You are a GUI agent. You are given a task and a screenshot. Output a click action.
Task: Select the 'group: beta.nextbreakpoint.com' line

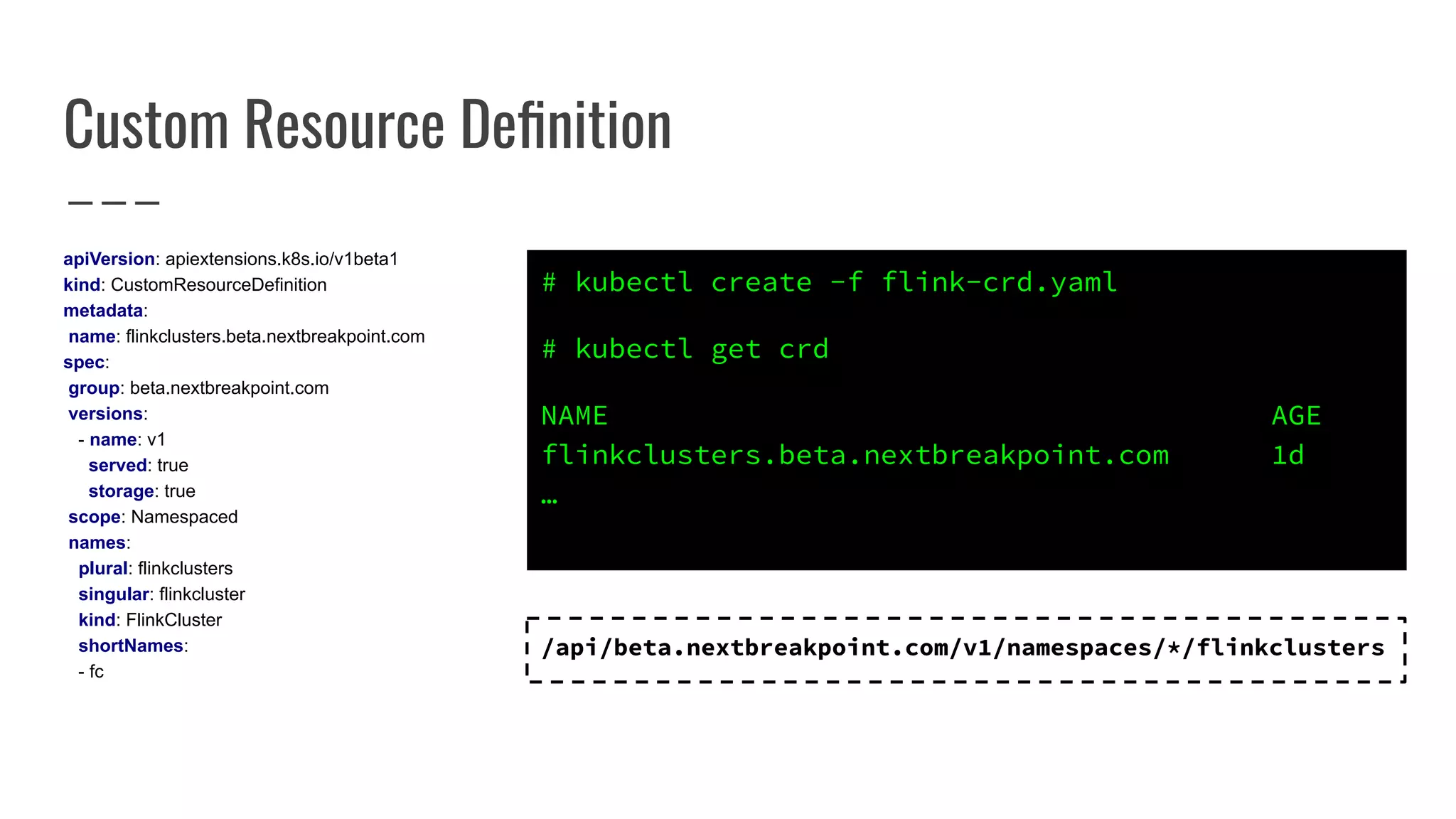[x=198, y=388]
